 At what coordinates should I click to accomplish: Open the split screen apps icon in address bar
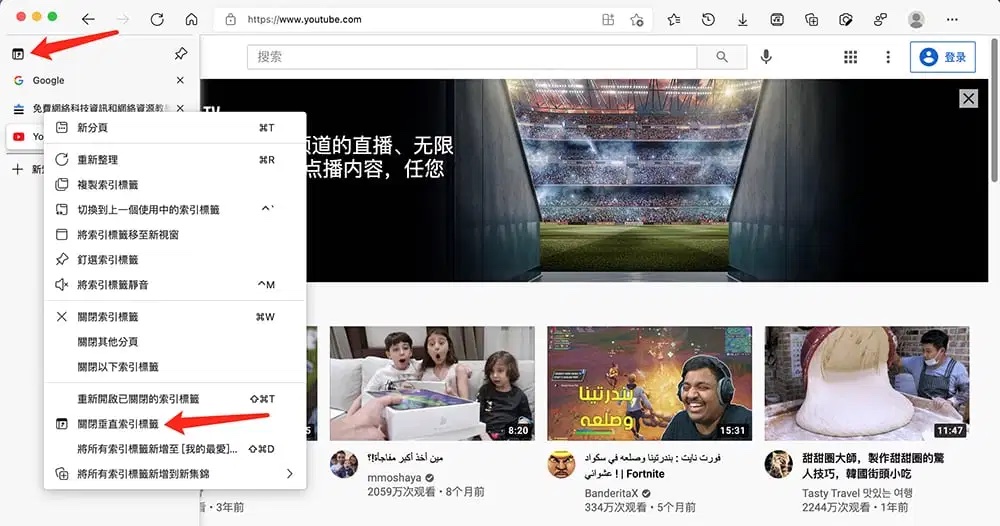point(608,20)
